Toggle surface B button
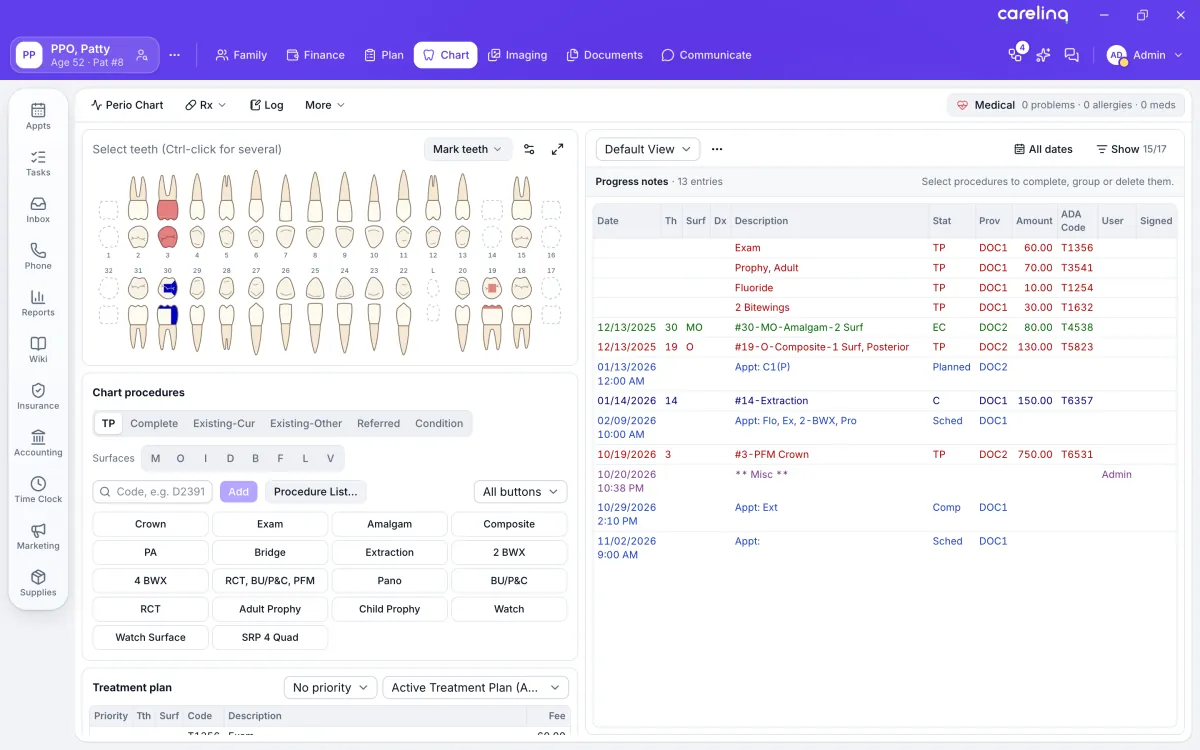The width and height of the screenshot is (1200, 750). click(256, 459)
